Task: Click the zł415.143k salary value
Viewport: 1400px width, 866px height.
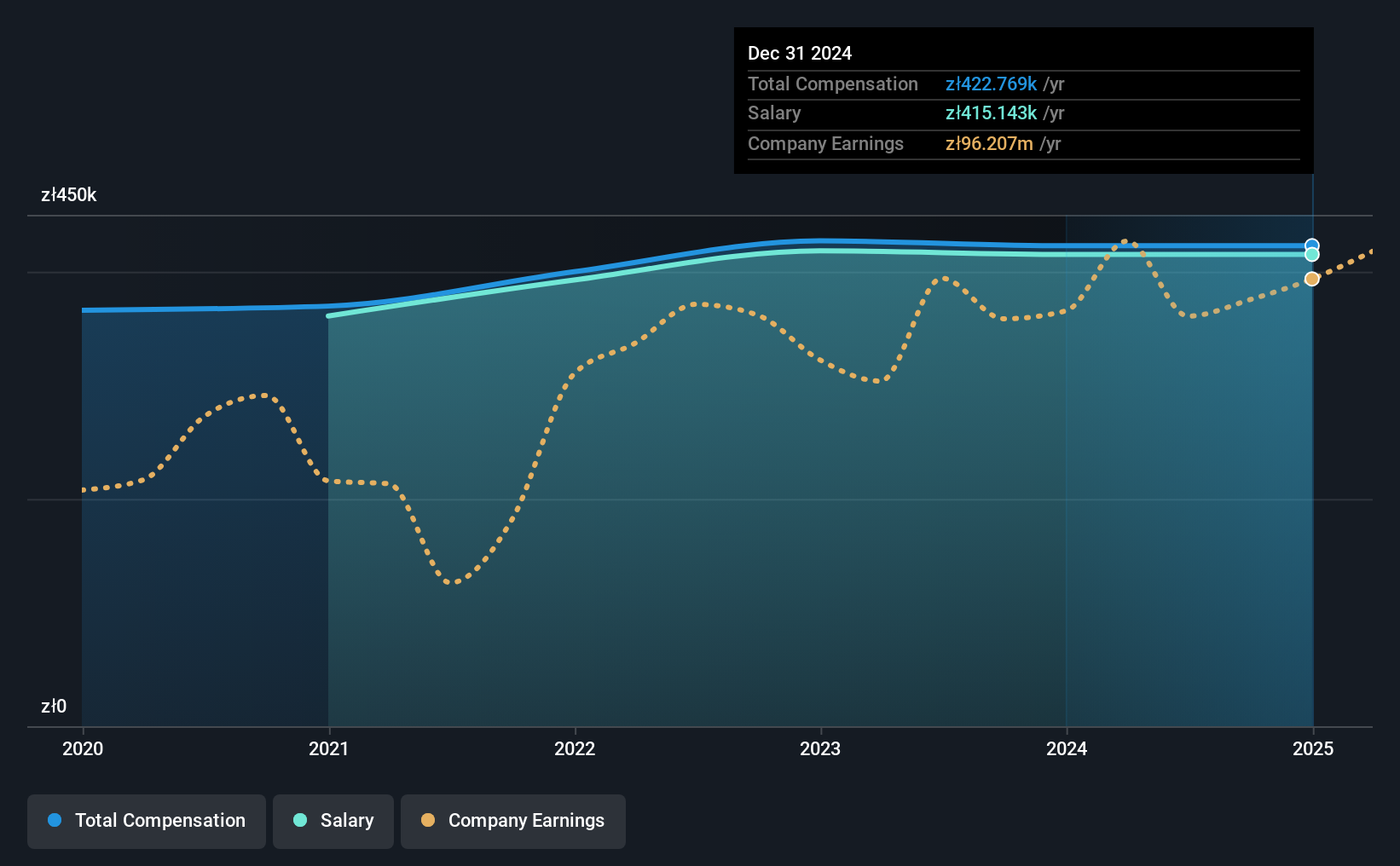Action: pyautogui.click(x=991, y=113)
